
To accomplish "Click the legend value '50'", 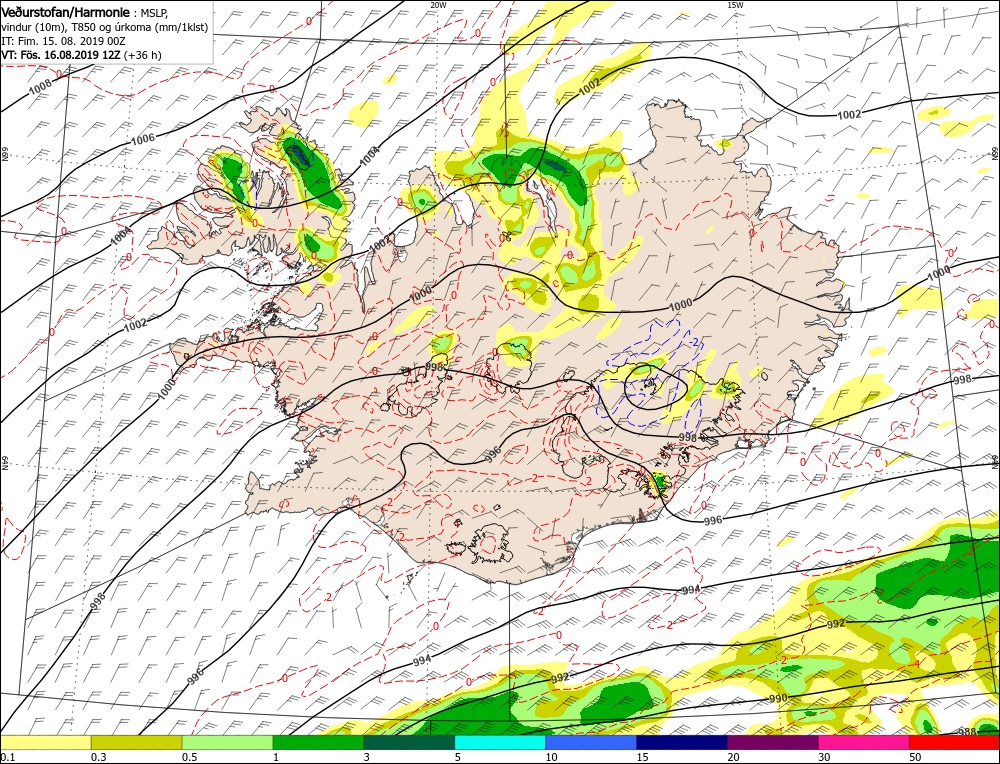I will (x=915, y=757).
